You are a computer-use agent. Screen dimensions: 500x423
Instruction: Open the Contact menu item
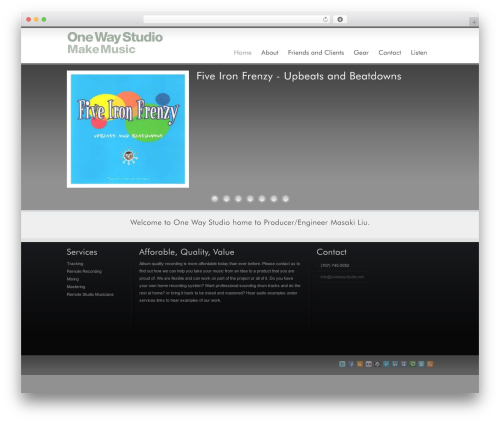click(390, 53)
